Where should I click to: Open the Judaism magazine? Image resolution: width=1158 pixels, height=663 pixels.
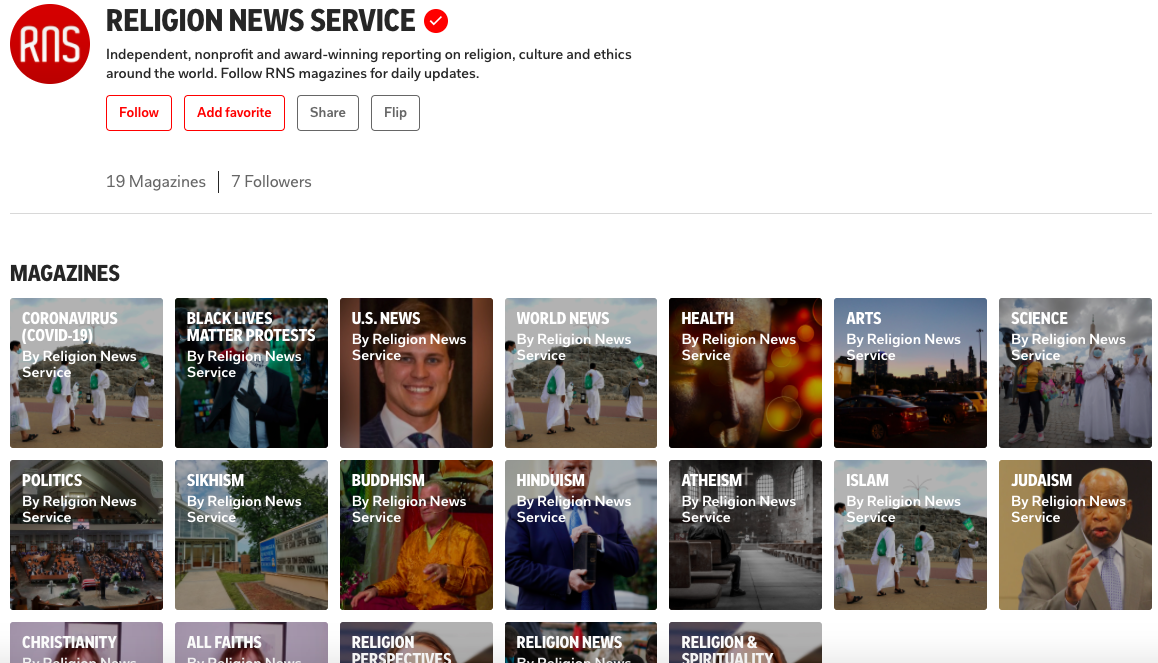pos(1074,534)
